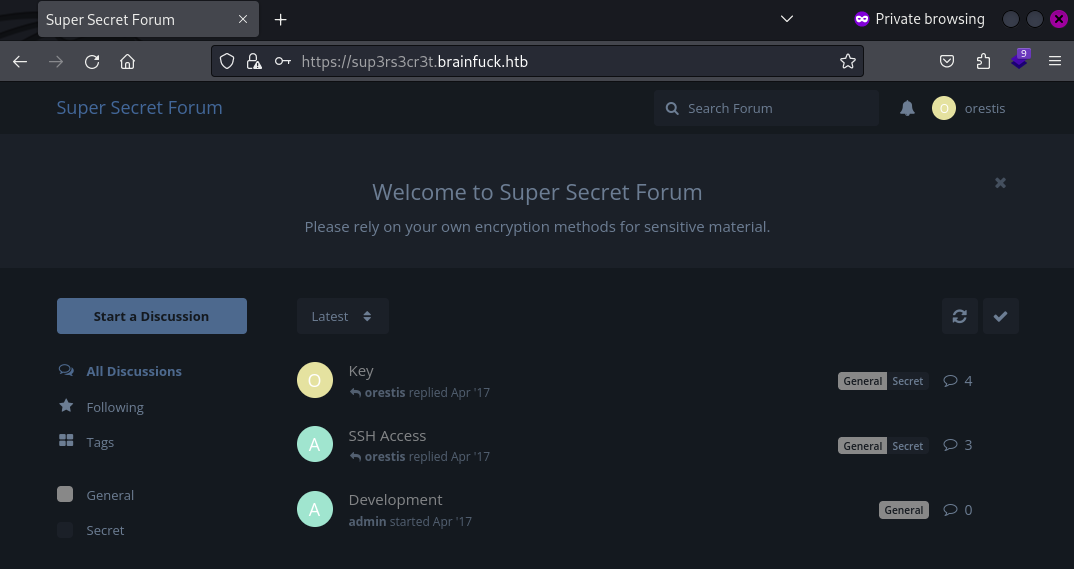
Task: Click 'admin started Apr '17' under Development
Action: pos(410,521)
